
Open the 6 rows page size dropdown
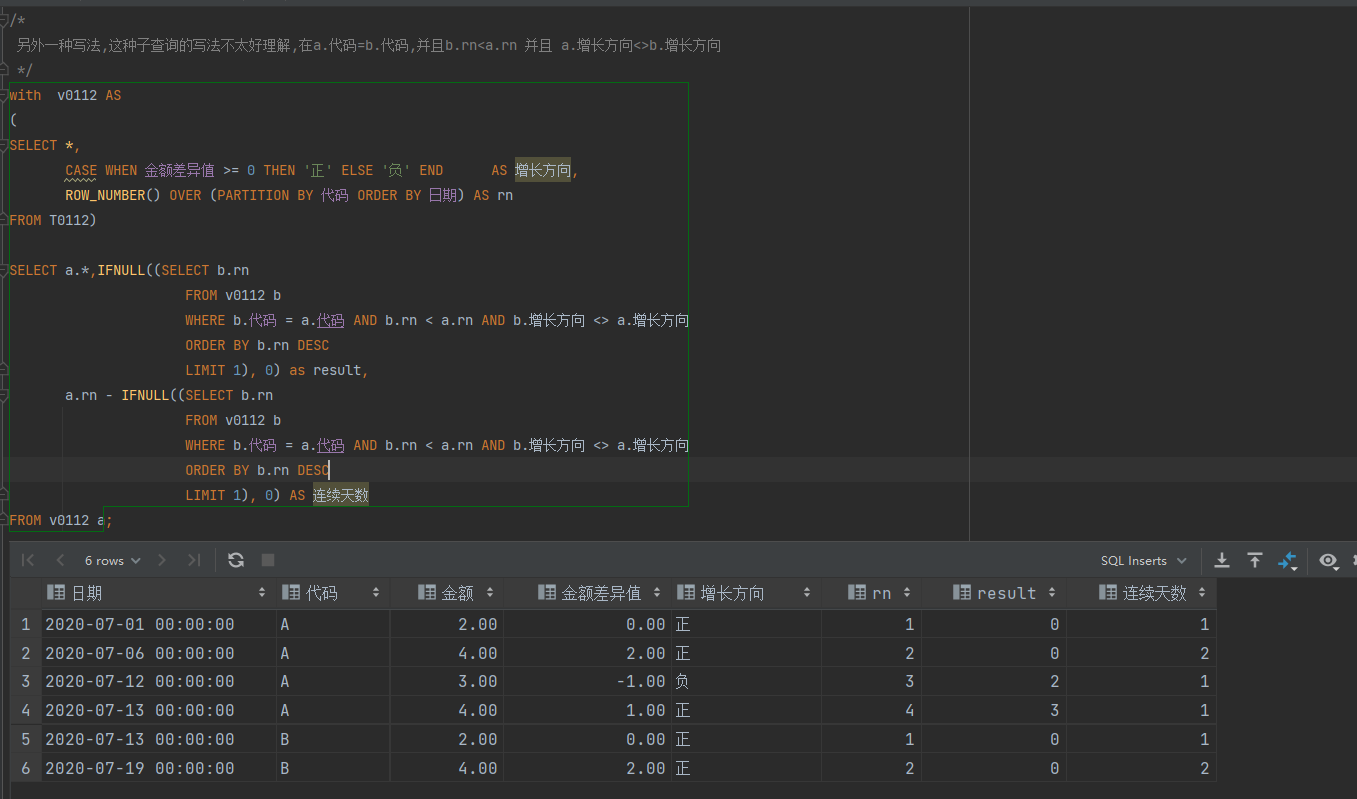click(113, 560)
